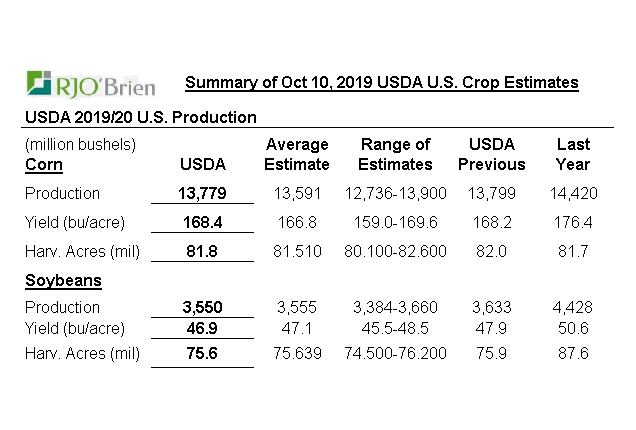Click last year's corn production 14,420

tap(572, 193)
